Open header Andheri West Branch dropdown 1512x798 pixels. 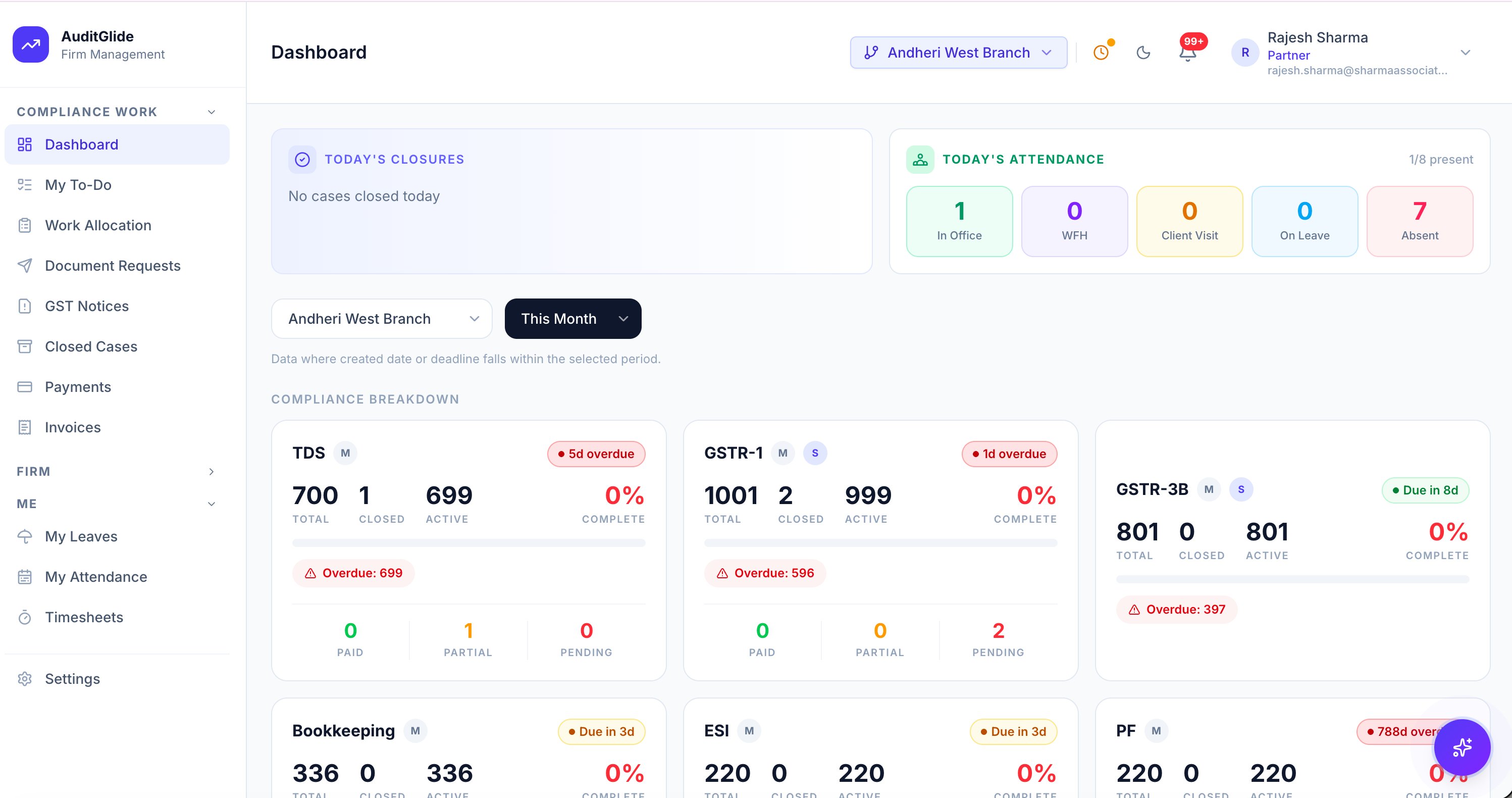point(959,53)
